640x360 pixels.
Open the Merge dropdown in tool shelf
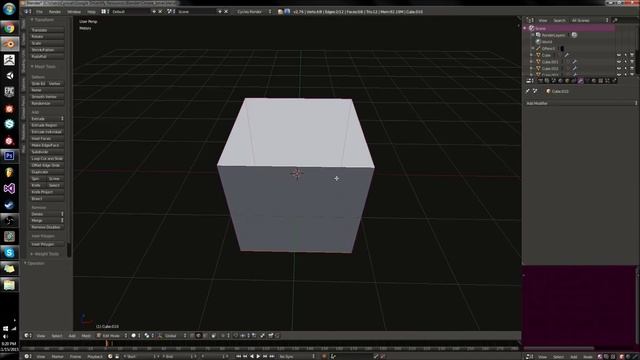[x=47, y=220]
